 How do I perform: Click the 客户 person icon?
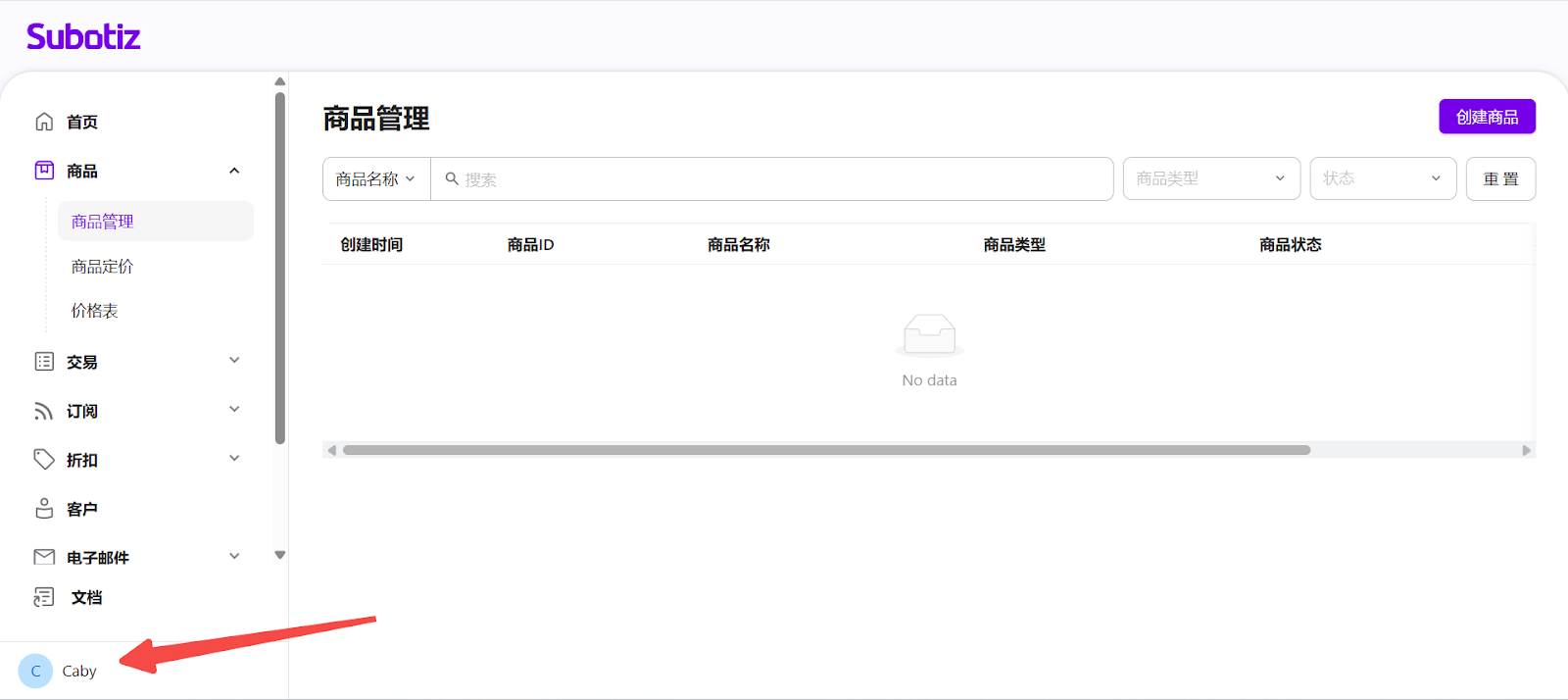coord(44,509)
